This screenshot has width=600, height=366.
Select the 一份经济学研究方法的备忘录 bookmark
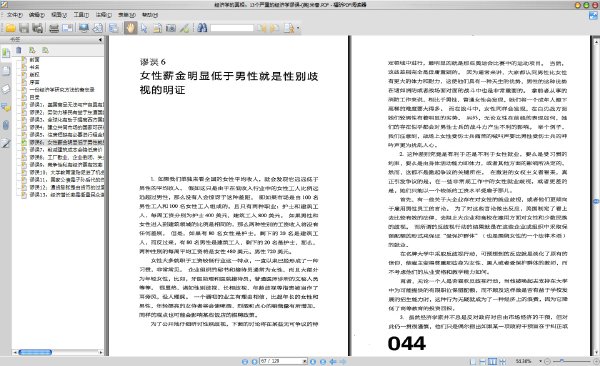62,90
